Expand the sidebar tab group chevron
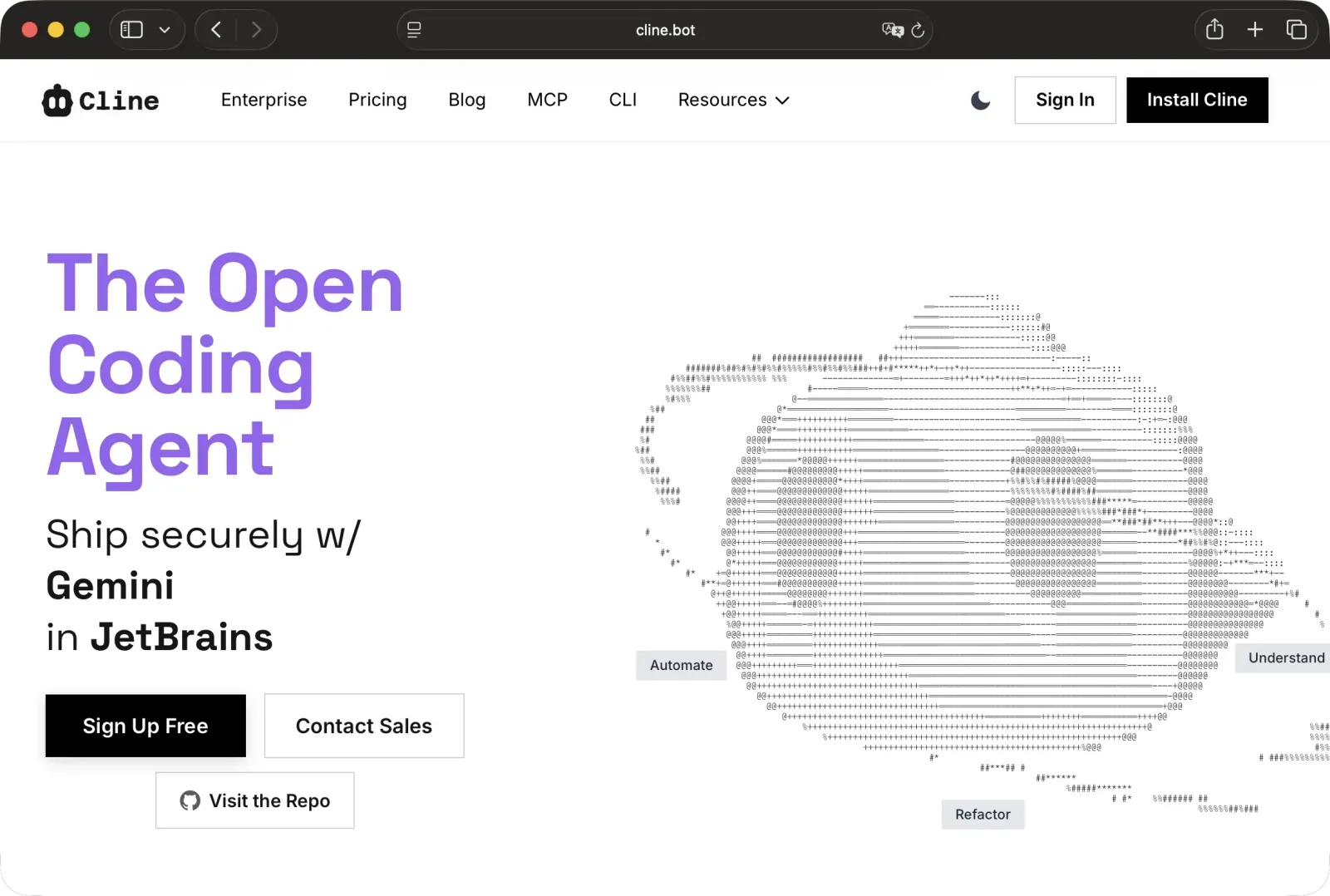 click(x=165, y=30)
